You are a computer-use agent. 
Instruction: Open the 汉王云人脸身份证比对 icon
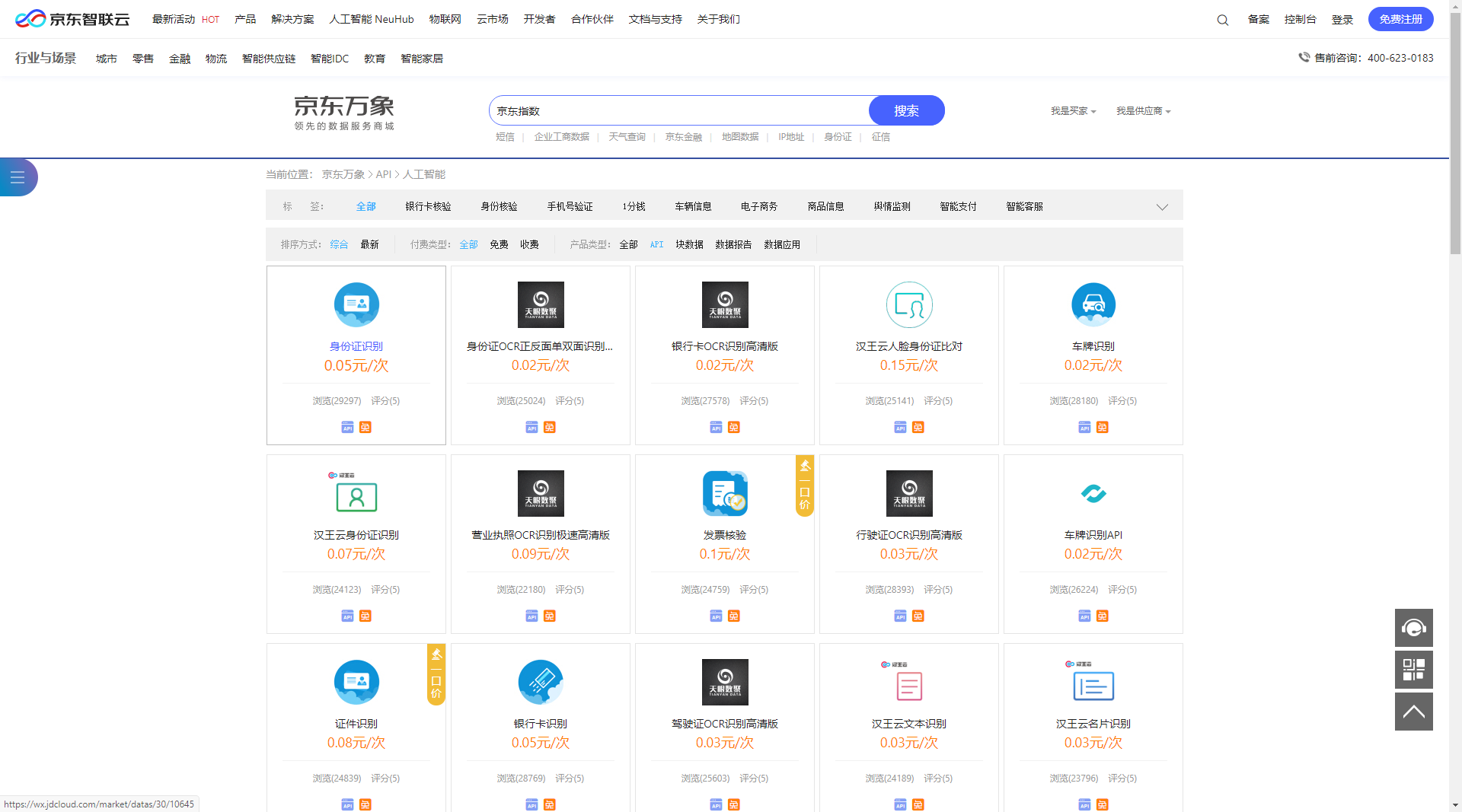click(909, 304)
